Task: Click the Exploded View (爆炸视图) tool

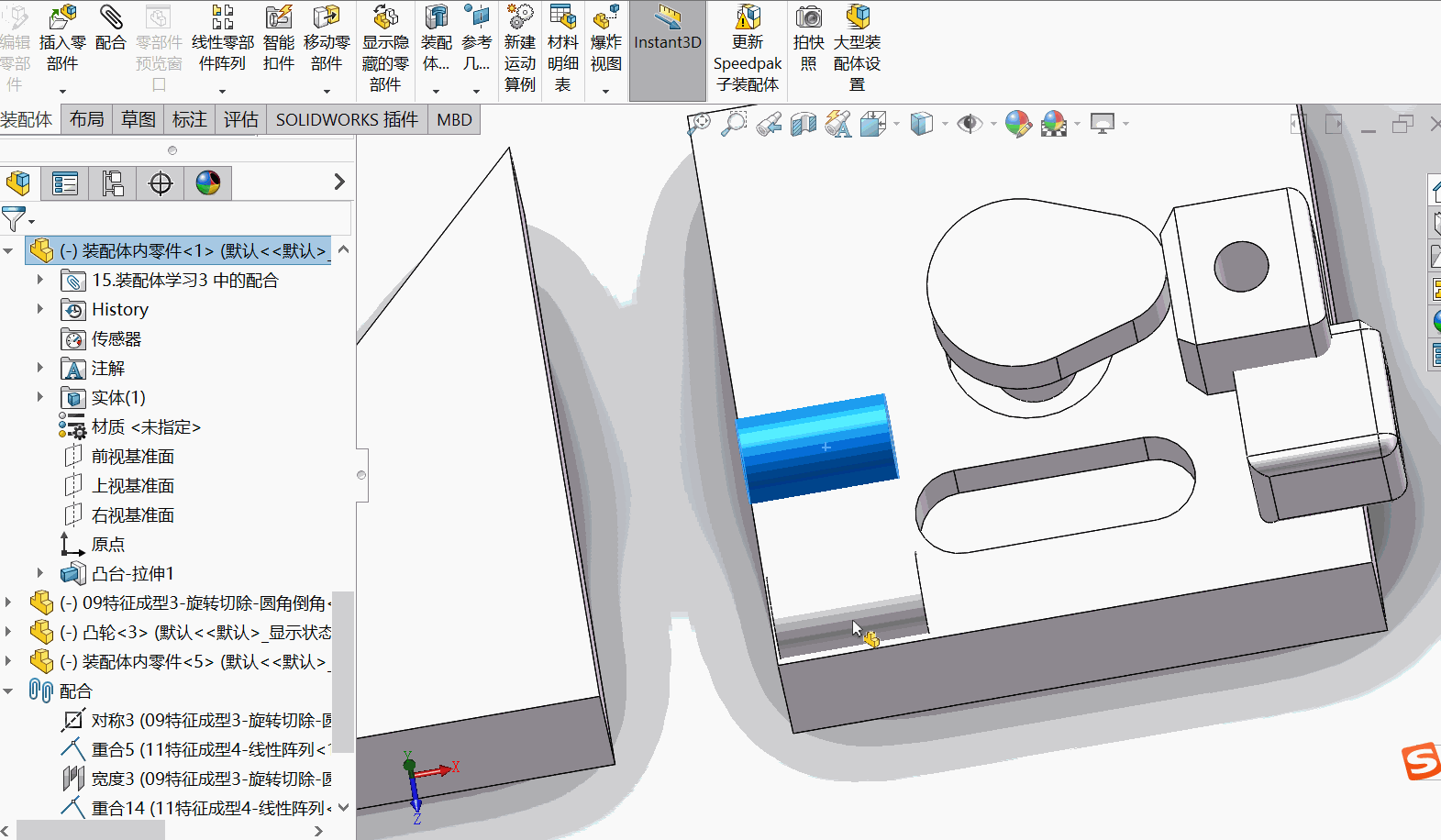Action: 605,39
